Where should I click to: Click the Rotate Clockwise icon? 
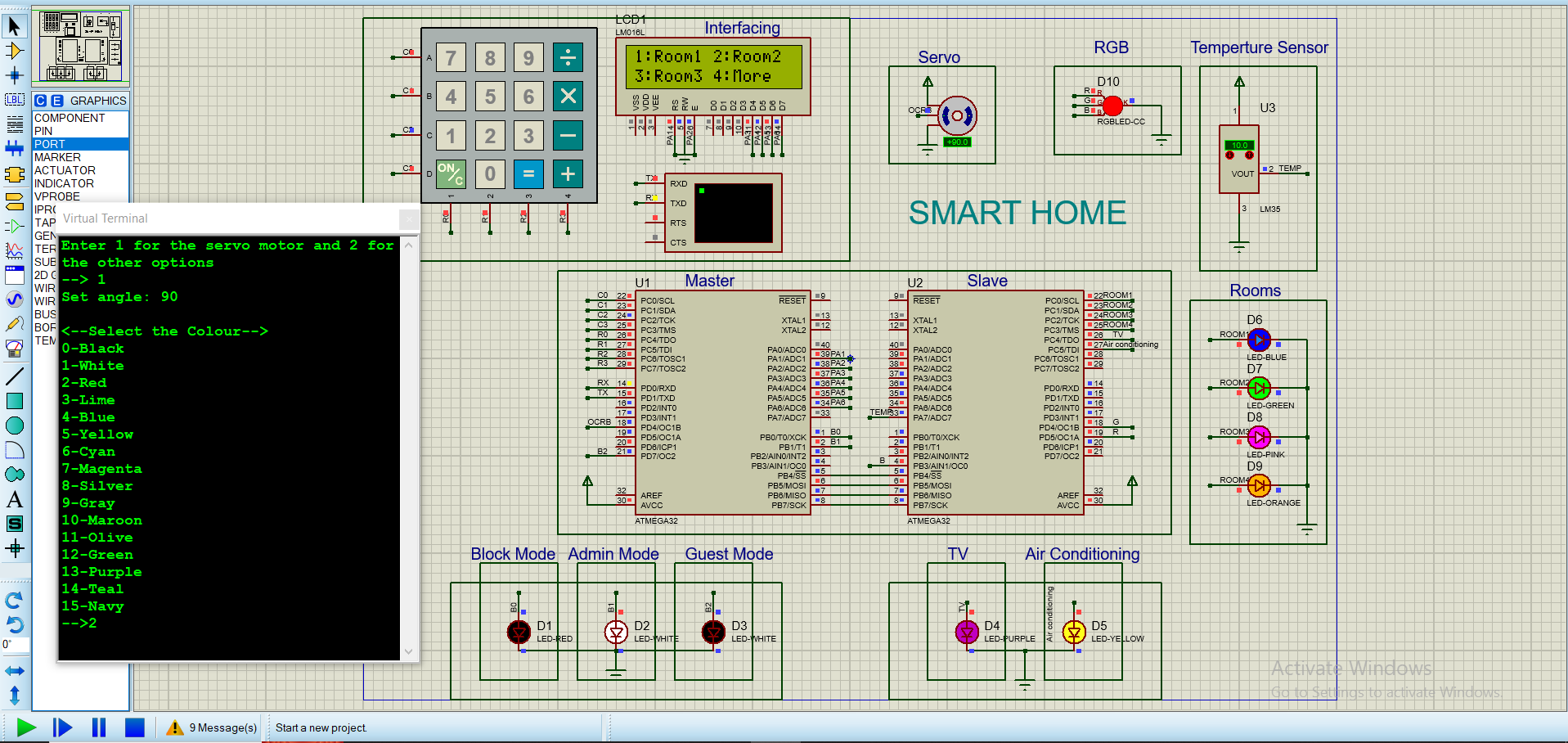click(14, 601)
